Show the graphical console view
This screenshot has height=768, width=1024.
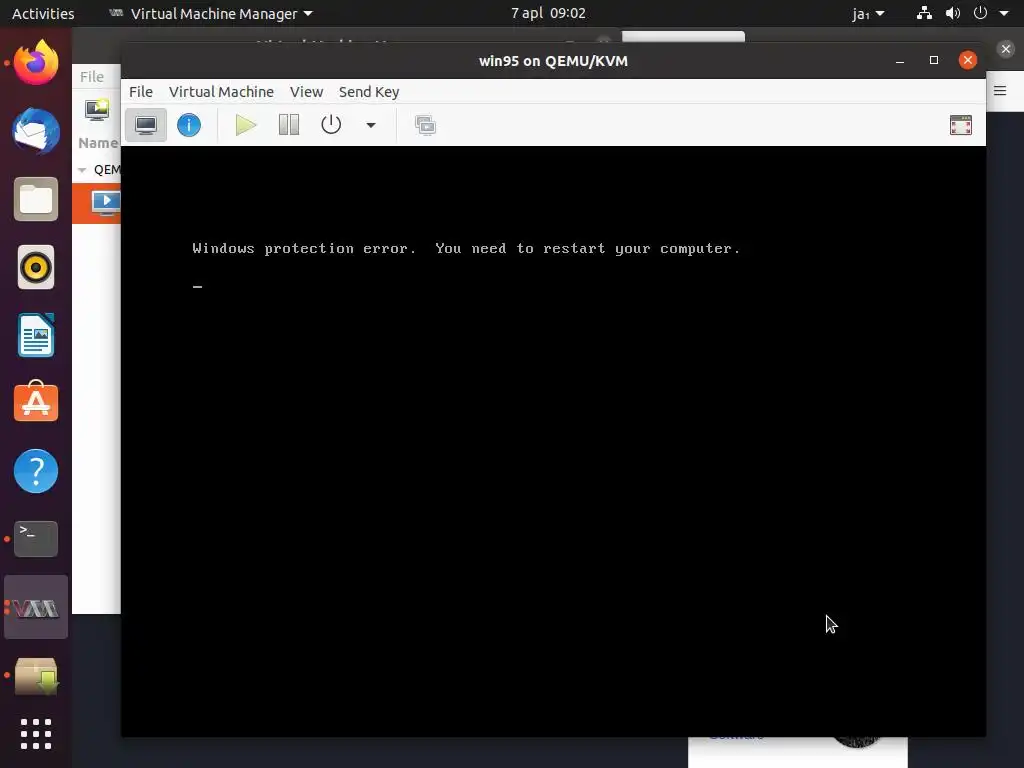(146, 125)
